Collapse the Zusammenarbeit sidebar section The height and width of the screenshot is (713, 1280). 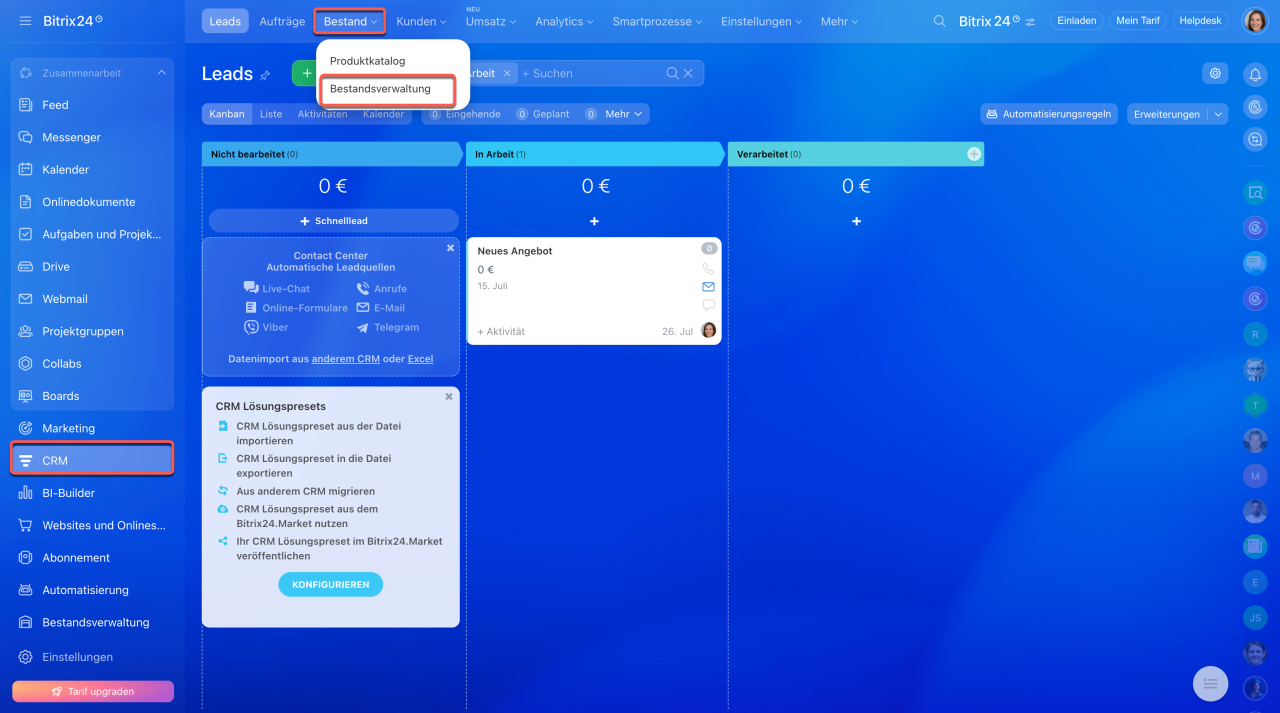click(x=162, y=73)
